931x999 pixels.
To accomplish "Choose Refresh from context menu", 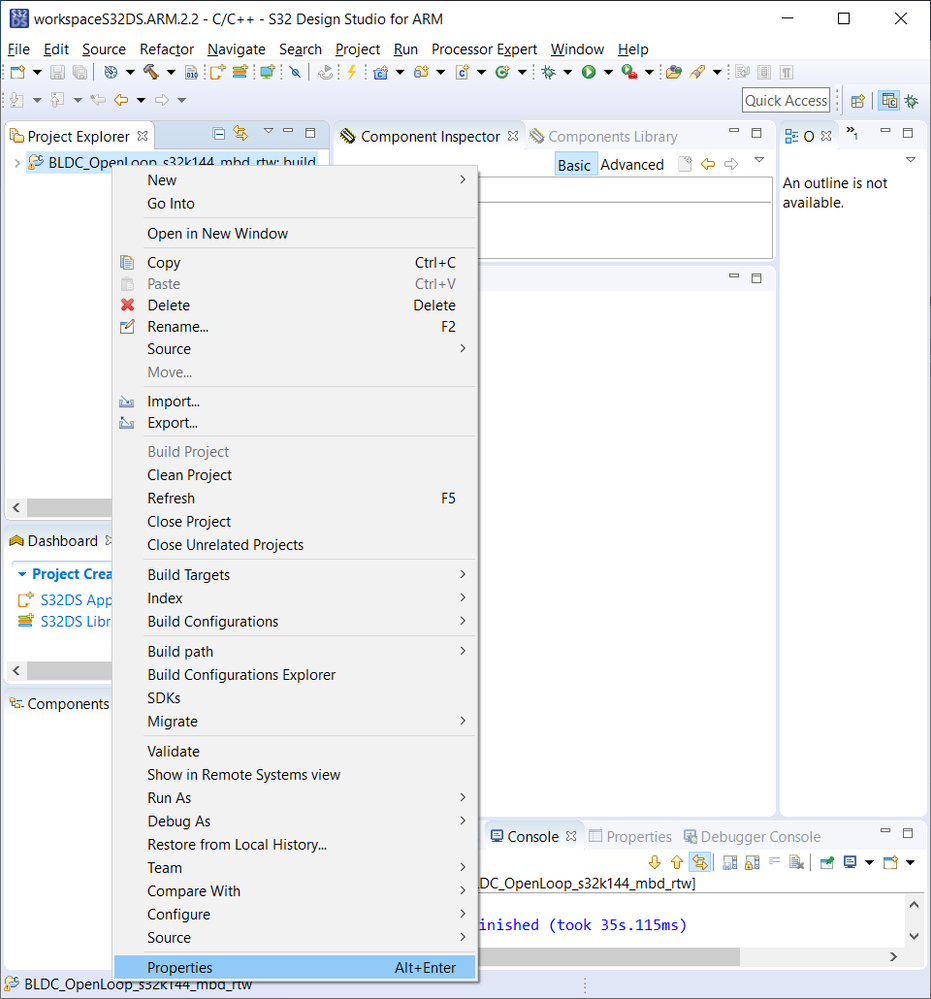I will pyautogui.click(x=295, y=498).
